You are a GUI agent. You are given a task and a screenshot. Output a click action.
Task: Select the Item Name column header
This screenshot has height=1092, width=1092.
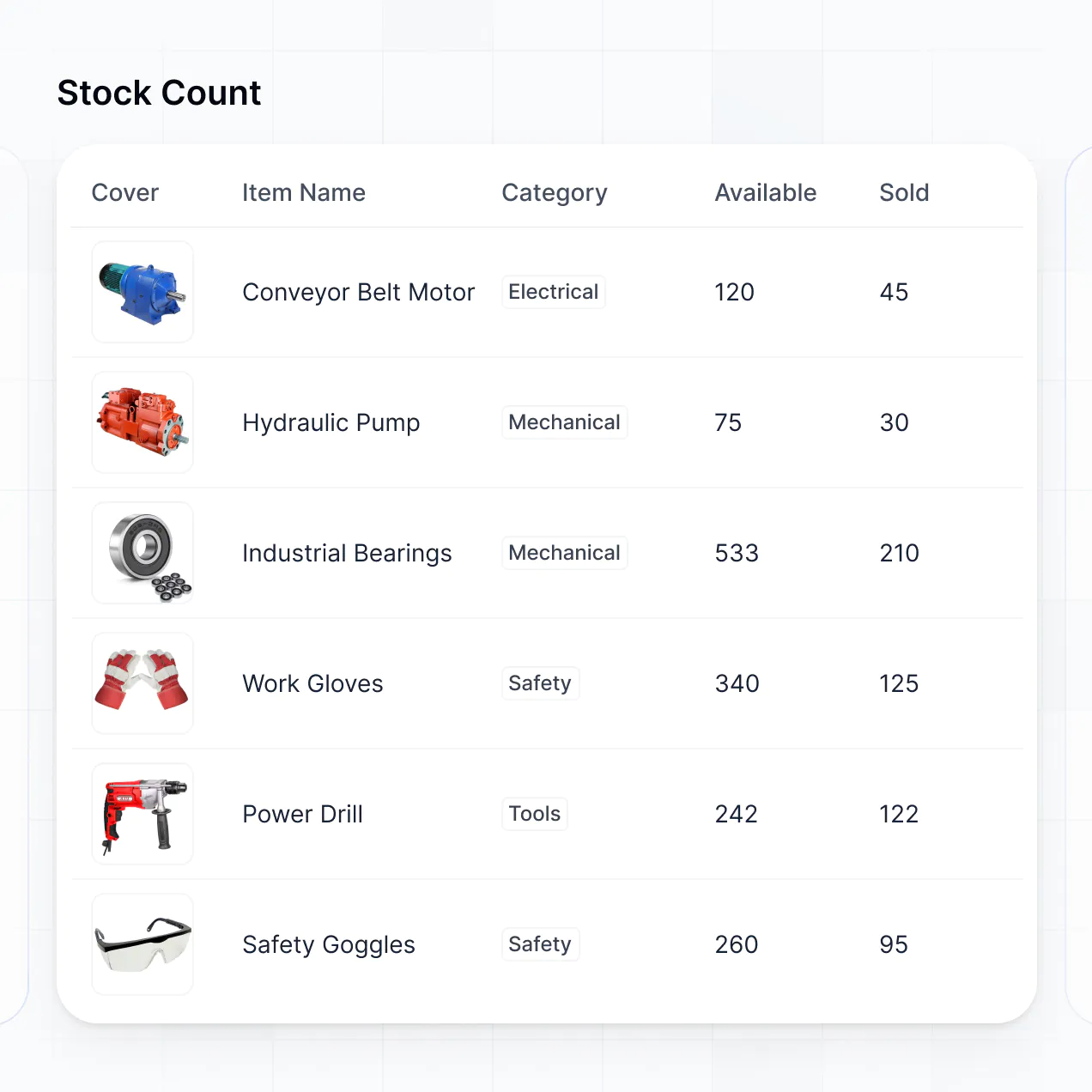[x=304, y=192]
